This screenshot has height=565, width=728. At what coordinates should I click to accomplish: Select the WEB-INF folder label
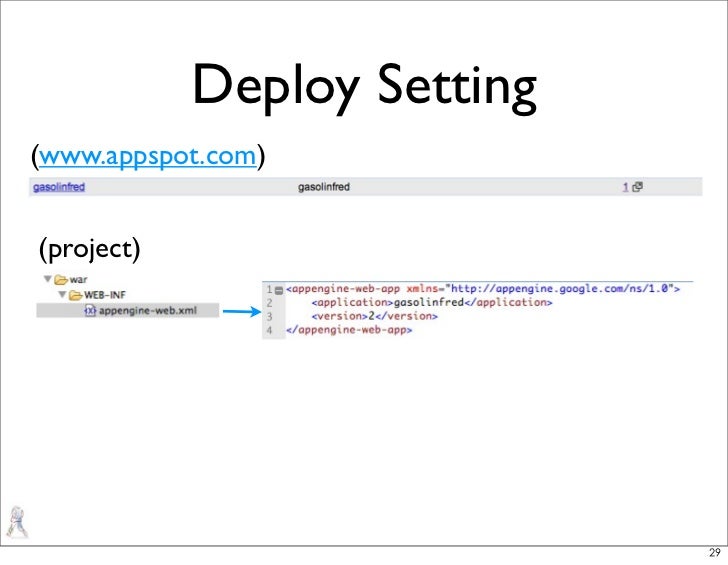coord(104,295)
